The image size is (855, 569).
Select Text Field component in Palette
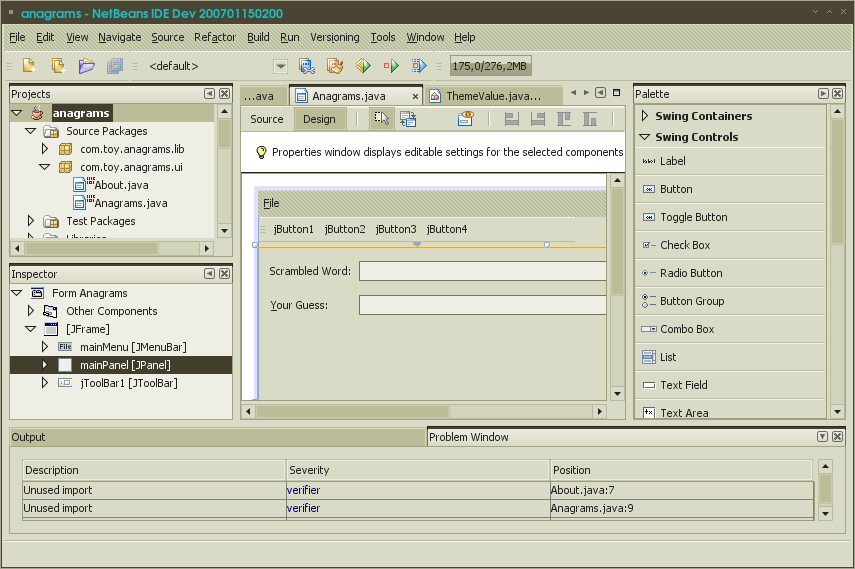click(x=730, y=385)
